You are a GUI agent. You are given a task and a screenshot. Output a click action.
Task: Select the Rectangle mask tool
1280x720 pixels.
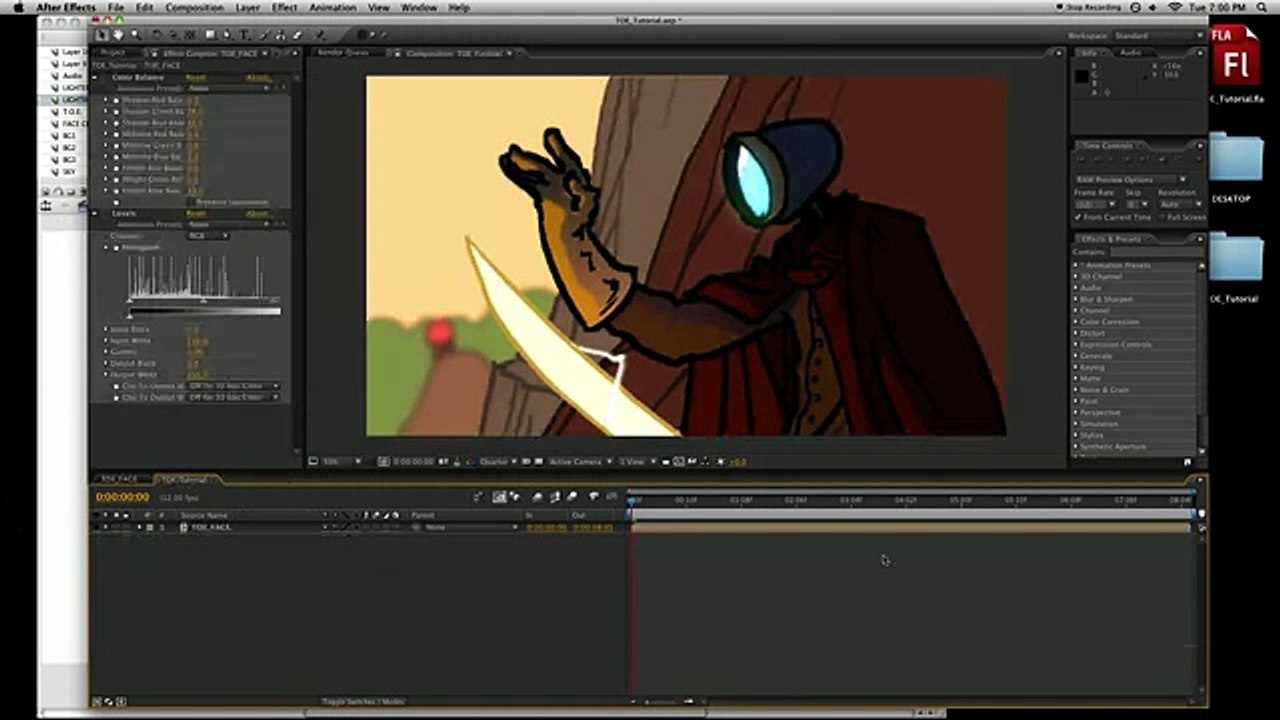[210, 35]
